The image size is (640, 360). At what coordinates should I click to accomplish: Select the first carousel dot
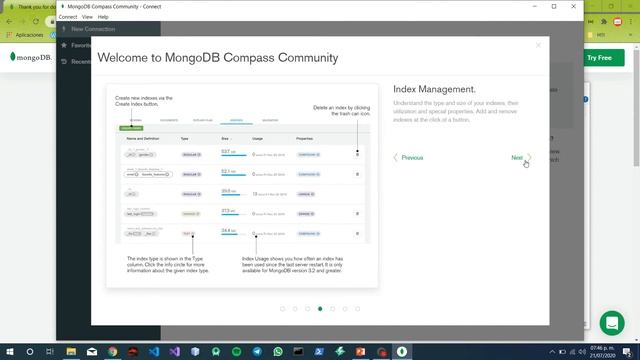coord(282,309)
